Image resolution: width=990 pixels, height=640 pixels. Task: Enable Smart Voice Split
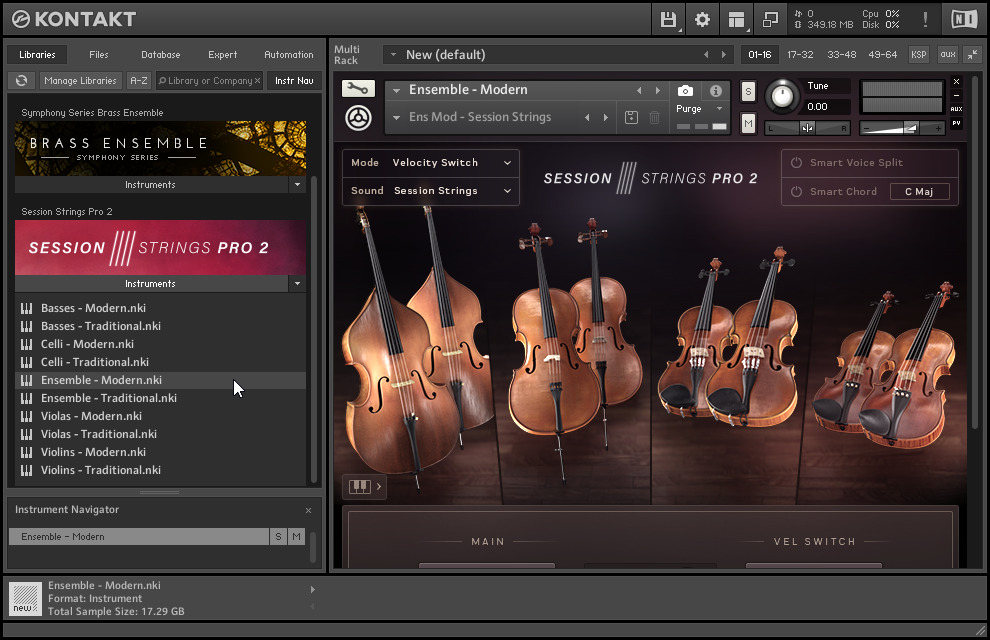(x=797, y=163)
